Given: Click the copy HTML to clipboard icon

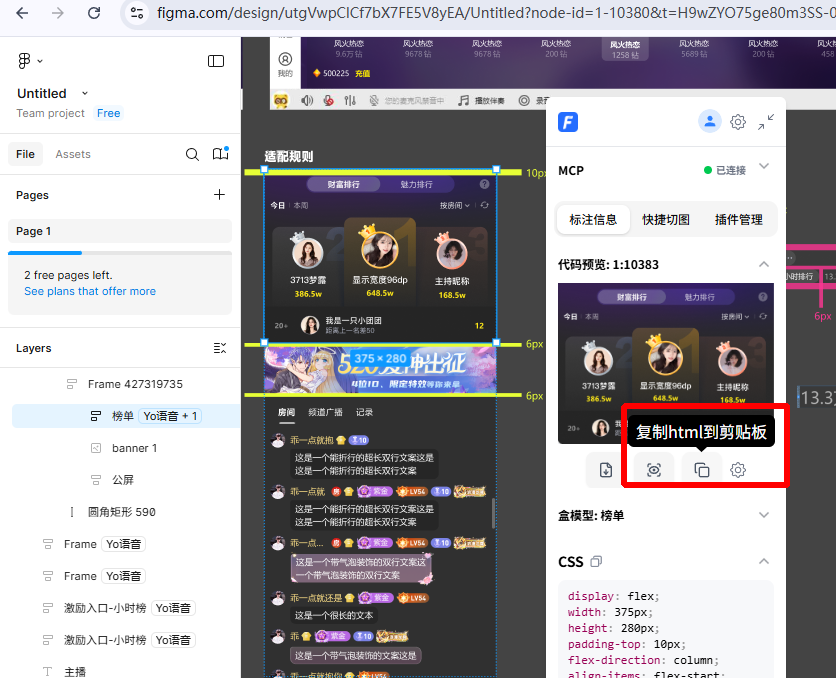Looking at the screenshot, I should [702, 470].
